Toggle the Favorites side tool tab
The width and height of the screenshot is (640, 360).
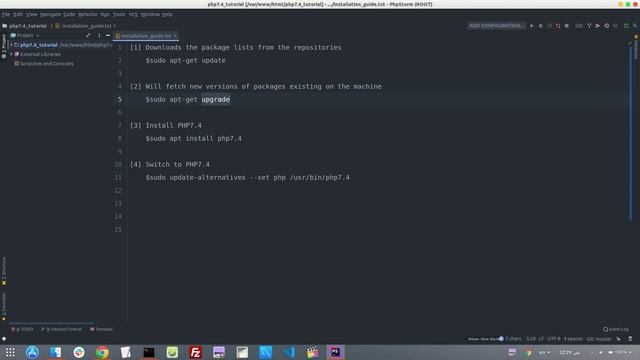click(4, 307)
